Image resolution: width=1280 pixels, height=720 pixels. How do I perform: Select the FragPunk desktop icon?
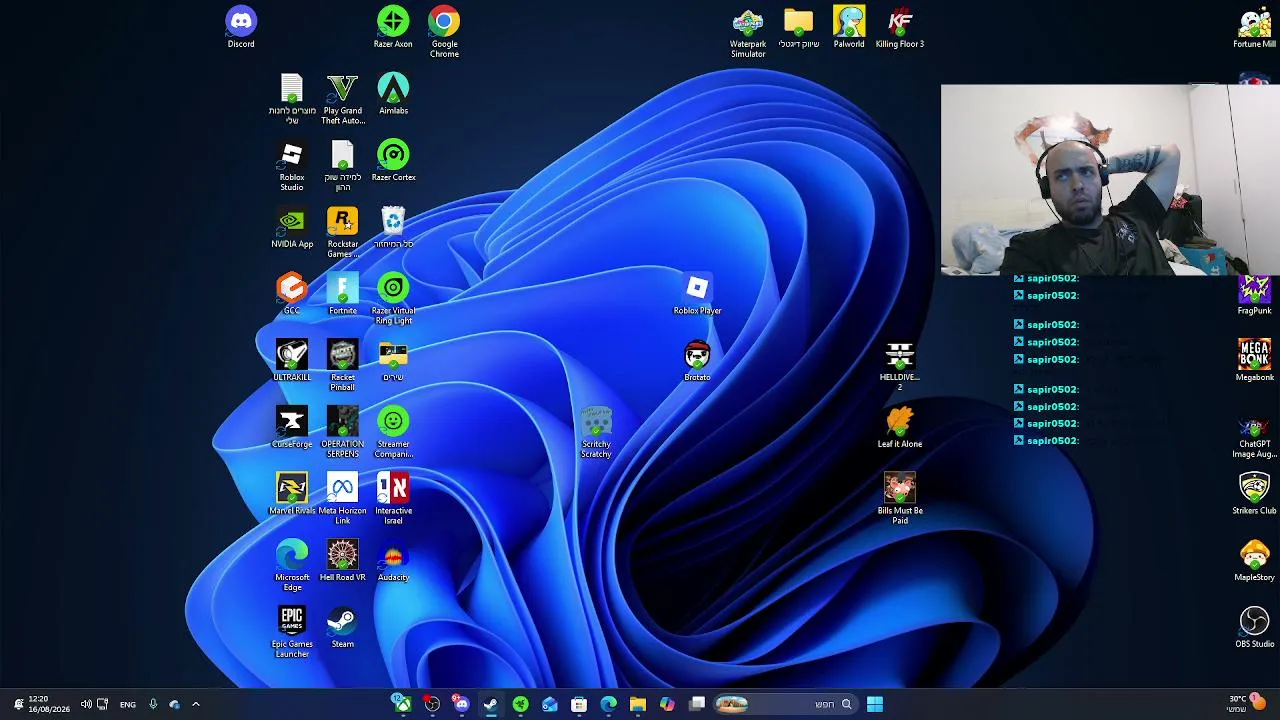click(x=1254, y=295)
